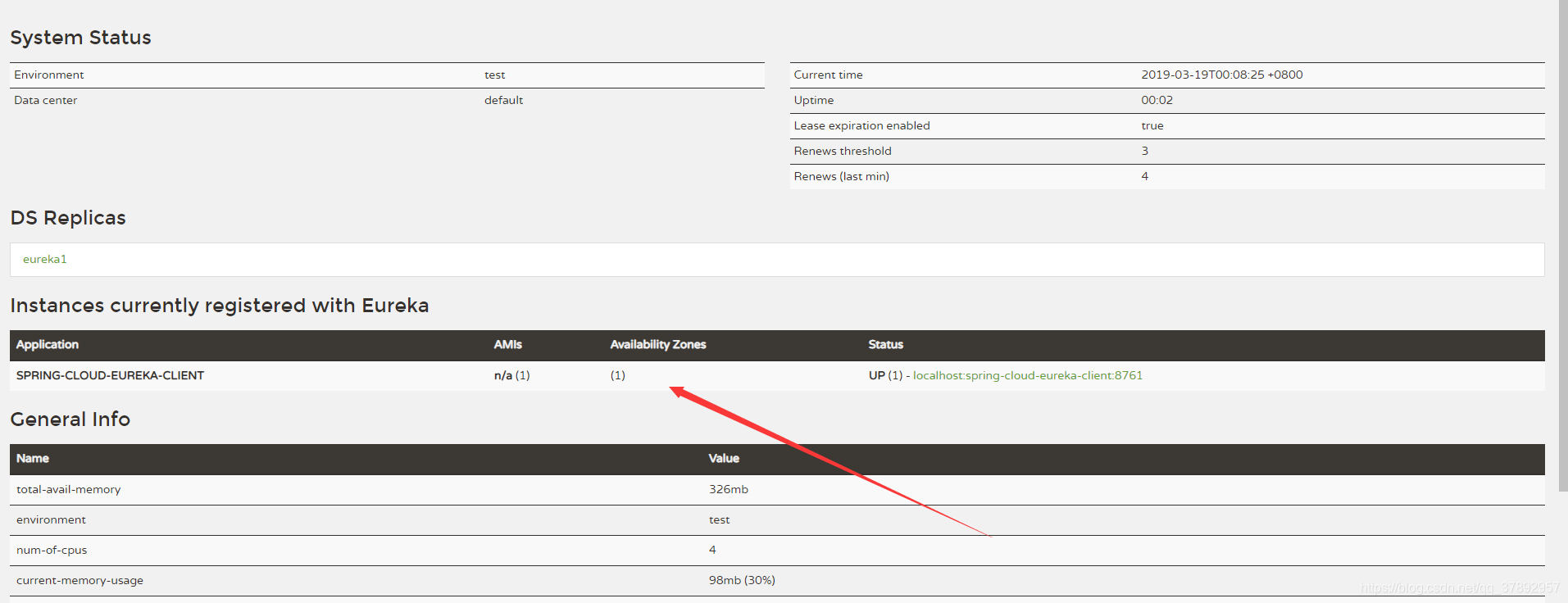This screenshot has width=1568, height=603.
Task: Select the Lease expiration enabled label
Action: 861,125
